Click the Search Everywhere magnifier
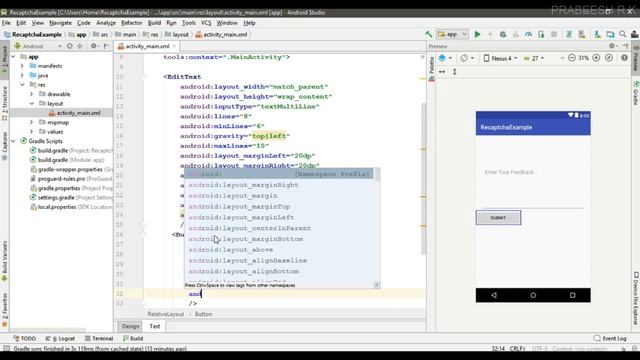This screenshot has height=360, width=640. click(x=623, y=34)
